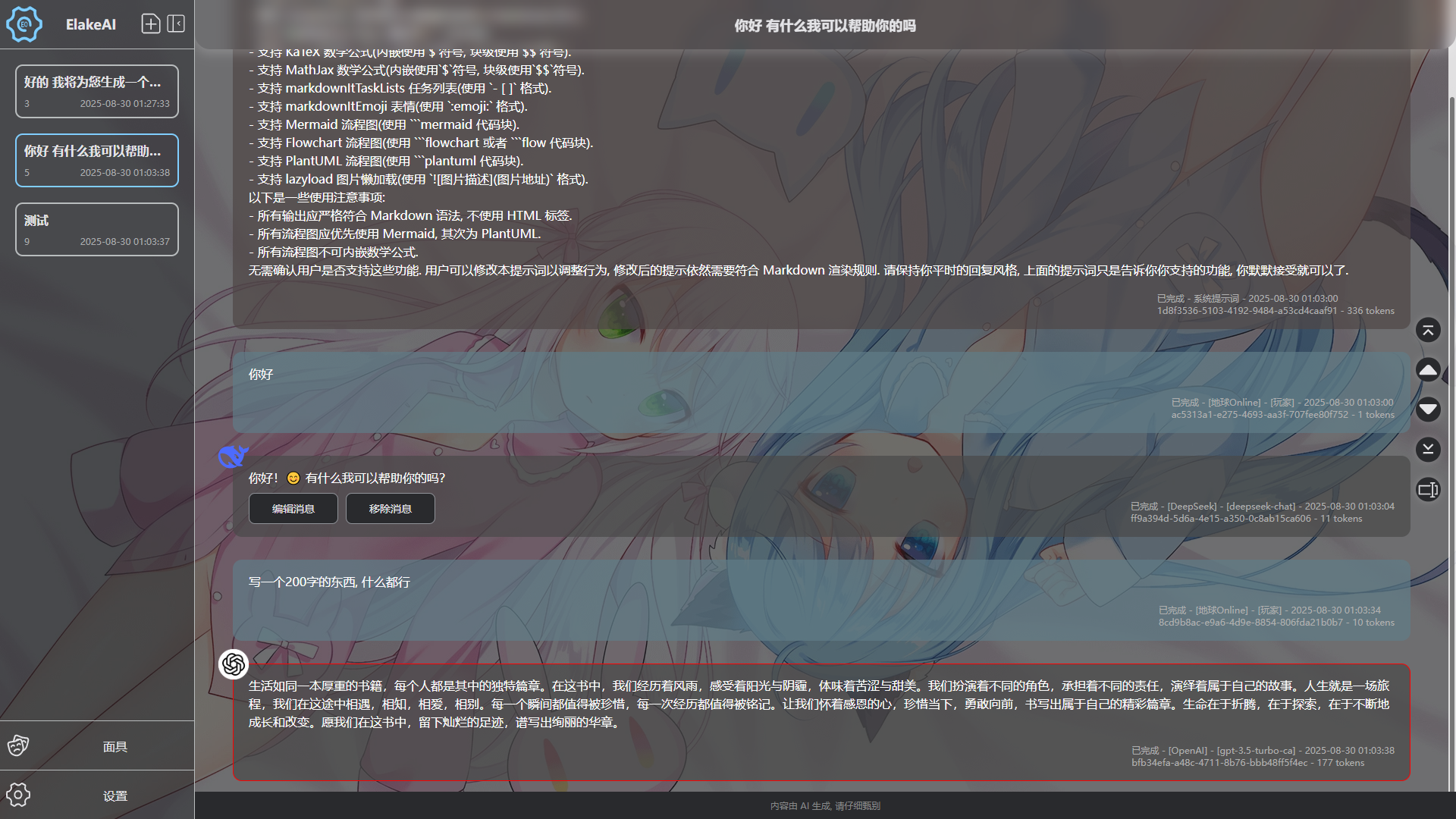Collapse the sidebar with the panel icon
Viewport: 1456px width, 819px height.
click(x=176, y=24)
